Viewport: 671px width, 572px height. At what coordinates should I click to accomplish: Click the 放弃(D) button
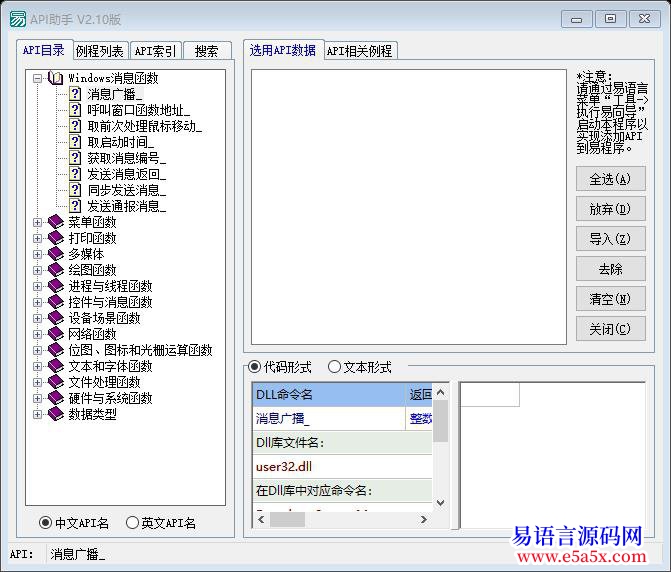tap(611, 209)
